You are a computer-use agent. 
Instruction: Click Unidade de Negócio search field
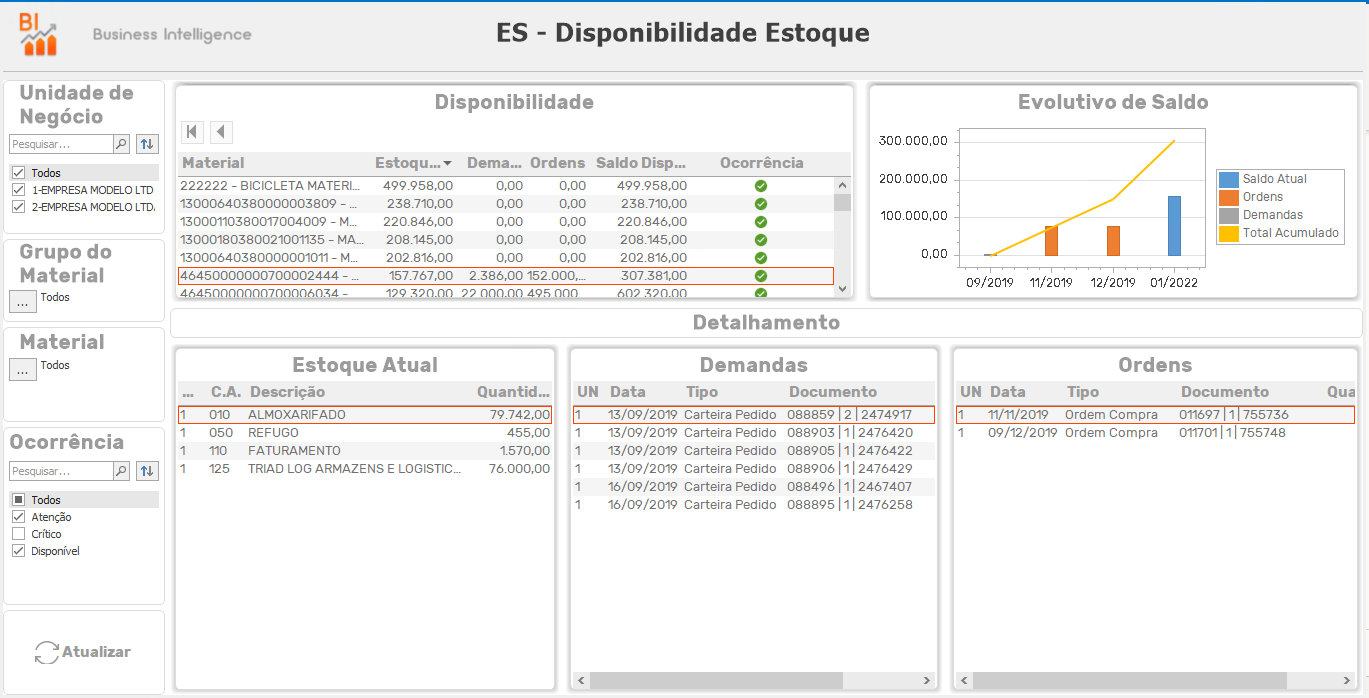[x=61, y=144]
